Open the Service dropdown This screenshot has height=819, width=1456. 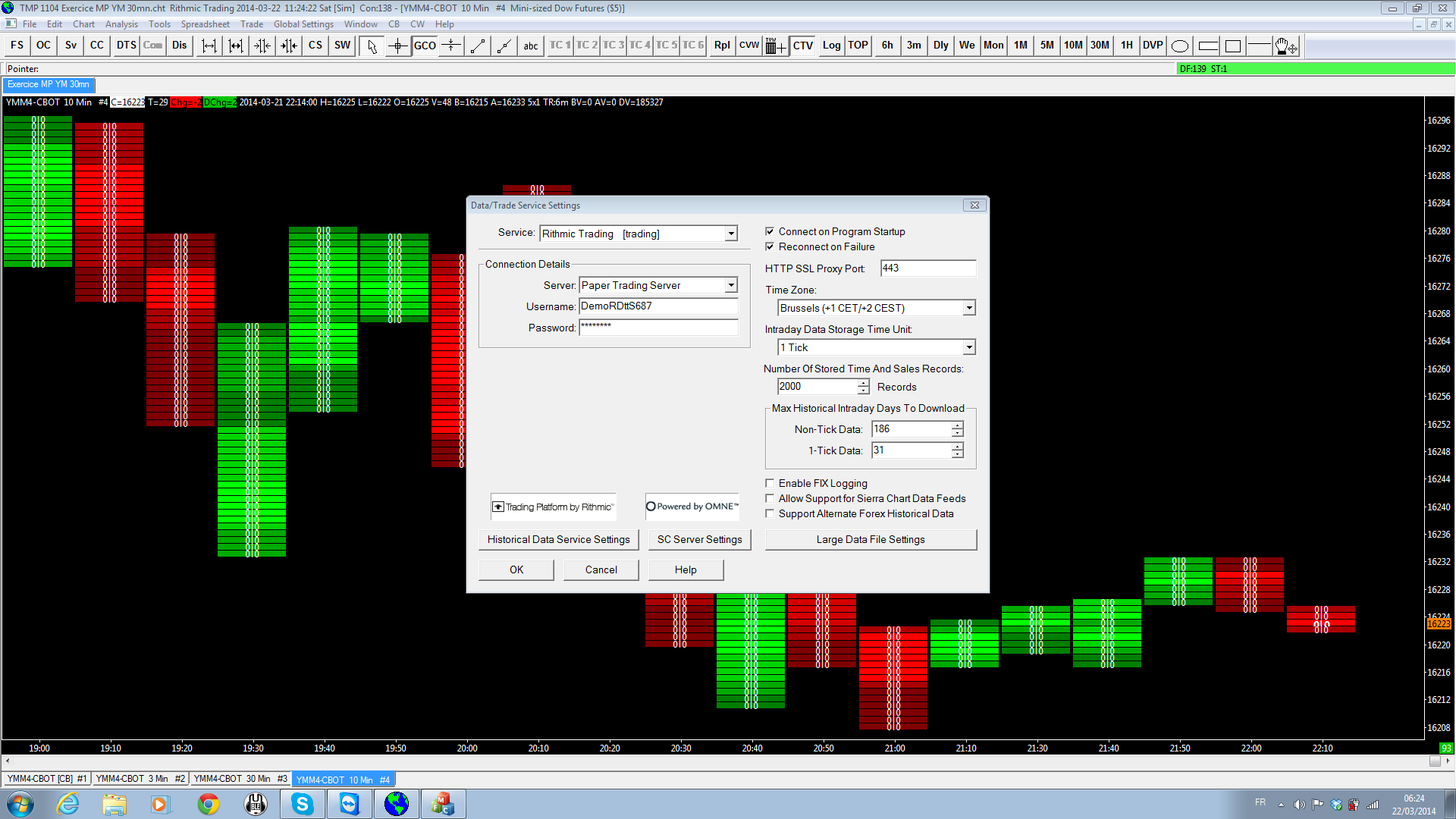[731, 234]
